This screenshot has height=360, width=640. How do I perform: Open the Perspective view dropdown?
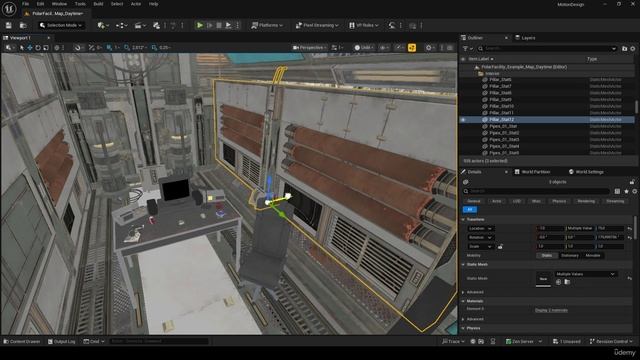(309, 48)
